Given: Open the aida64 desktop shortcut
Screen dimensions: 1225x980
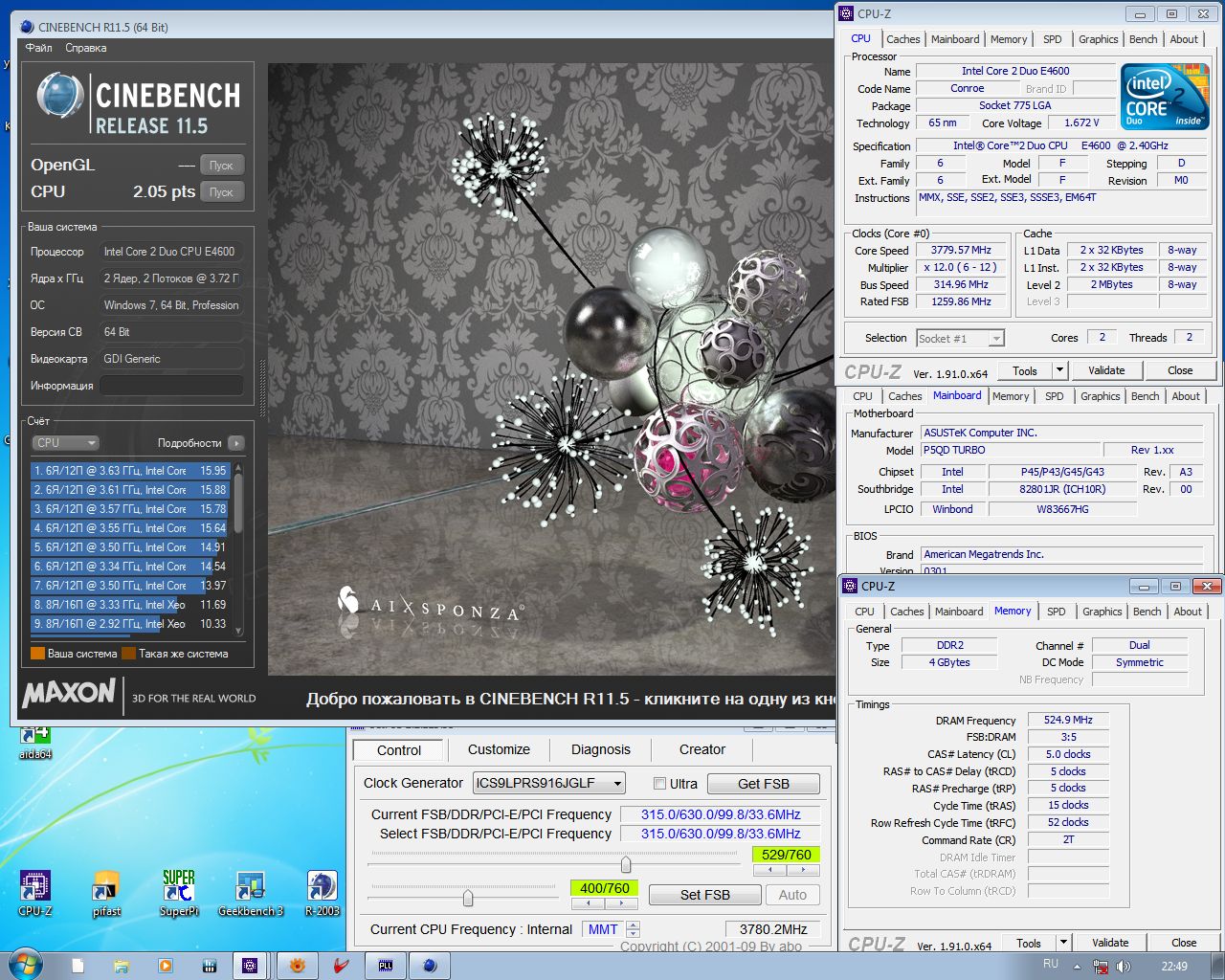Looking at the screenshot, I should tap(35, 744).
